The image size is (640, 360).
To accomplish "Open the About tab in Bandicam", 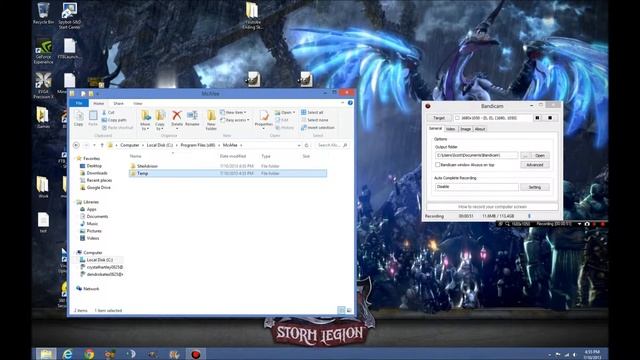I will tap(480, 129).
